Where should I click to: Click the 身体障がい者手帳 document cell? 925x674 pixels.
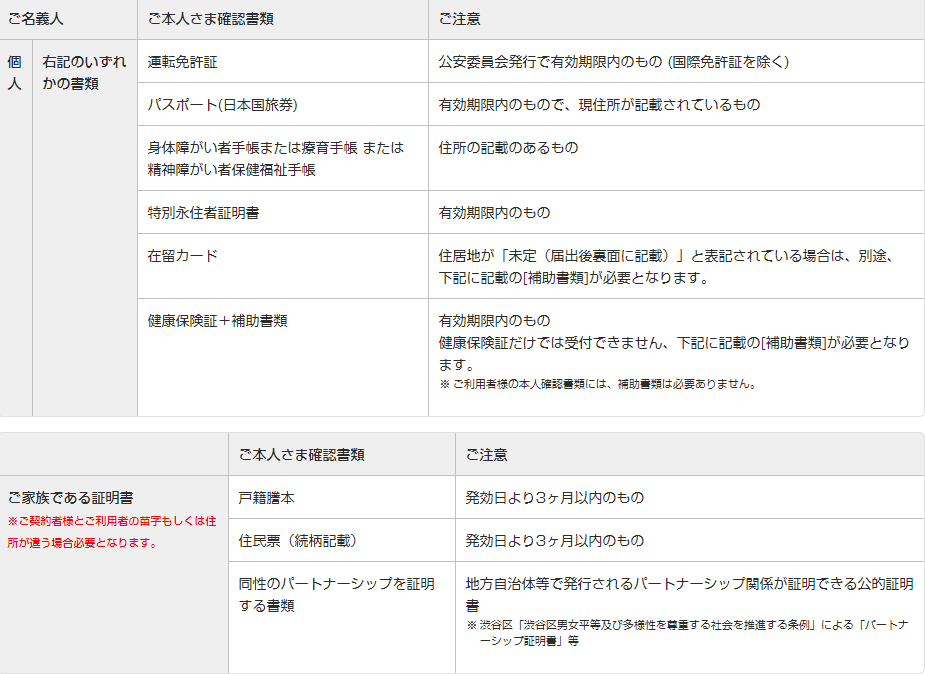[276, 158]
